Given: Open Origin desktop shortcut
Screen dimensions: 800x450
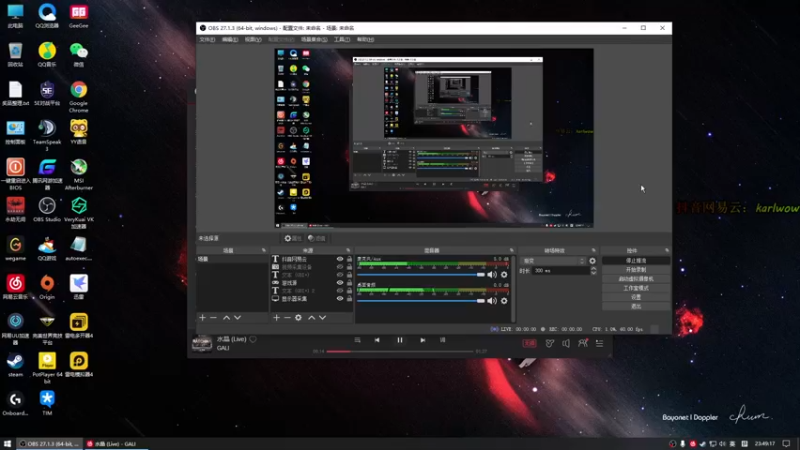Looking at the screenshot, I should point(47,287).
